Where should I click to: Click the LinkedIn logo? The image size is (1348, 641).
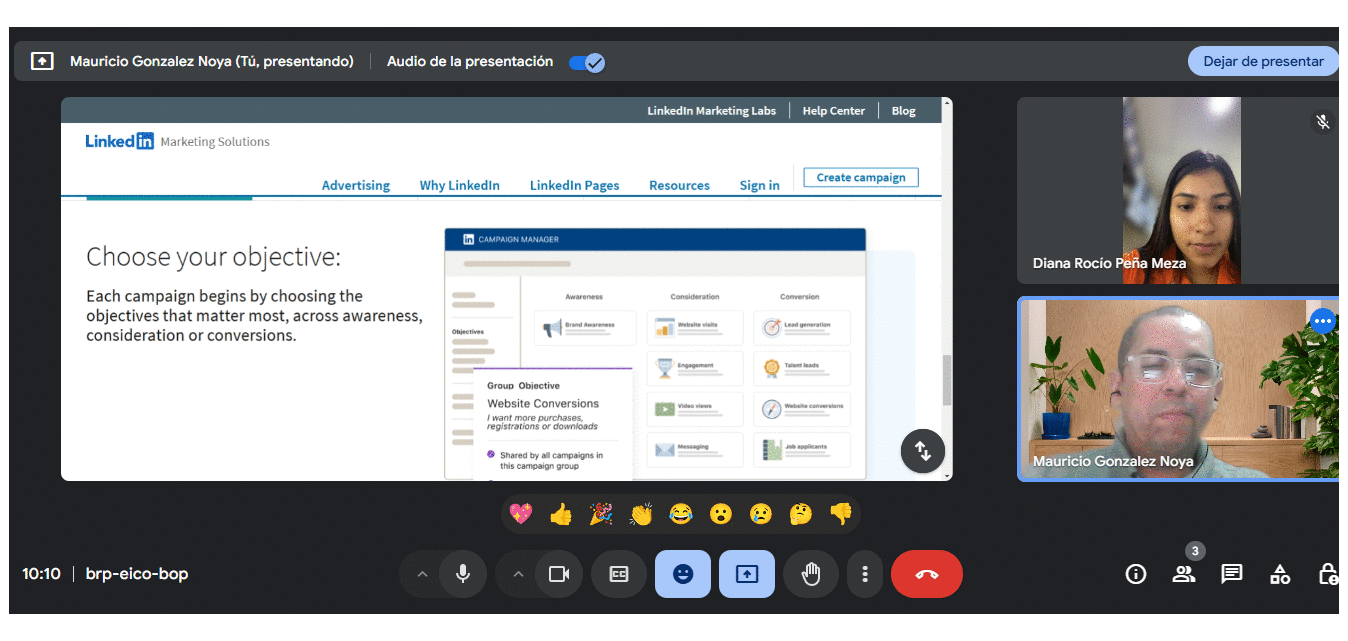(119, 141)
